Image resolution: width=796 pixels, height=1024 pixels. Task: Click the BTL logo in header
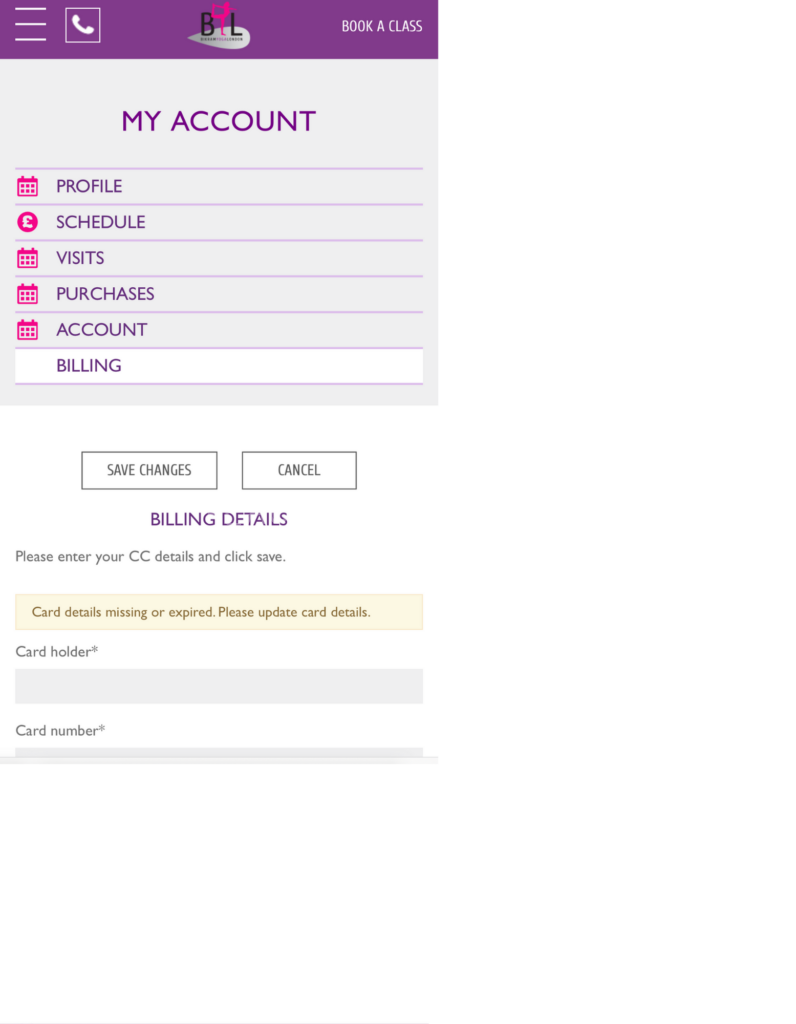coord(219,26)
